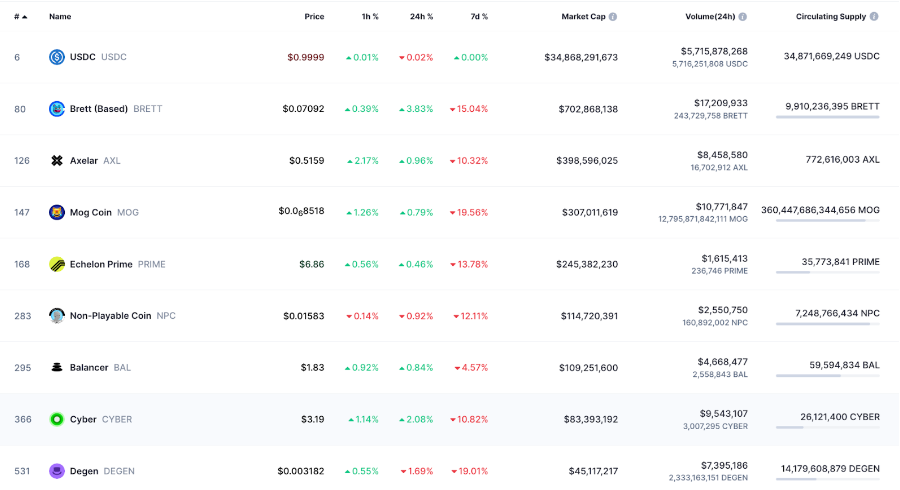
Task: Sort by 7d % column header
Action: [x=479, y=17]
